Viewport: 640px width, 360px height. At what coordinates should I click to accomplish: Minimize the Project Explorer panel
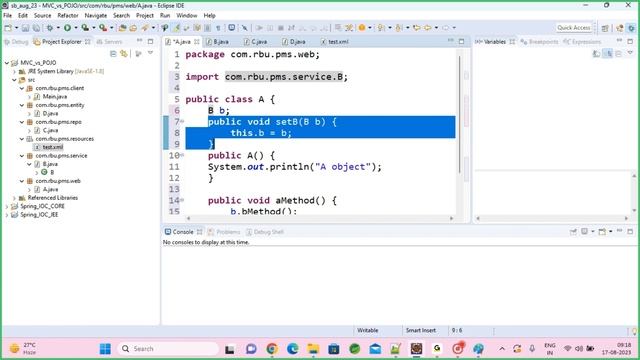click(x=140, y=41)
